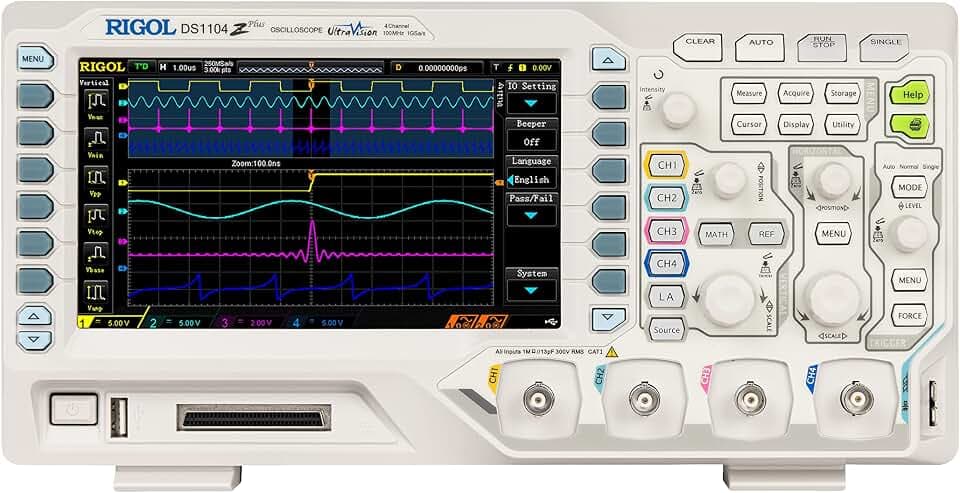Open the Display menu
The image size is (960, 493).
click(796, 124)
